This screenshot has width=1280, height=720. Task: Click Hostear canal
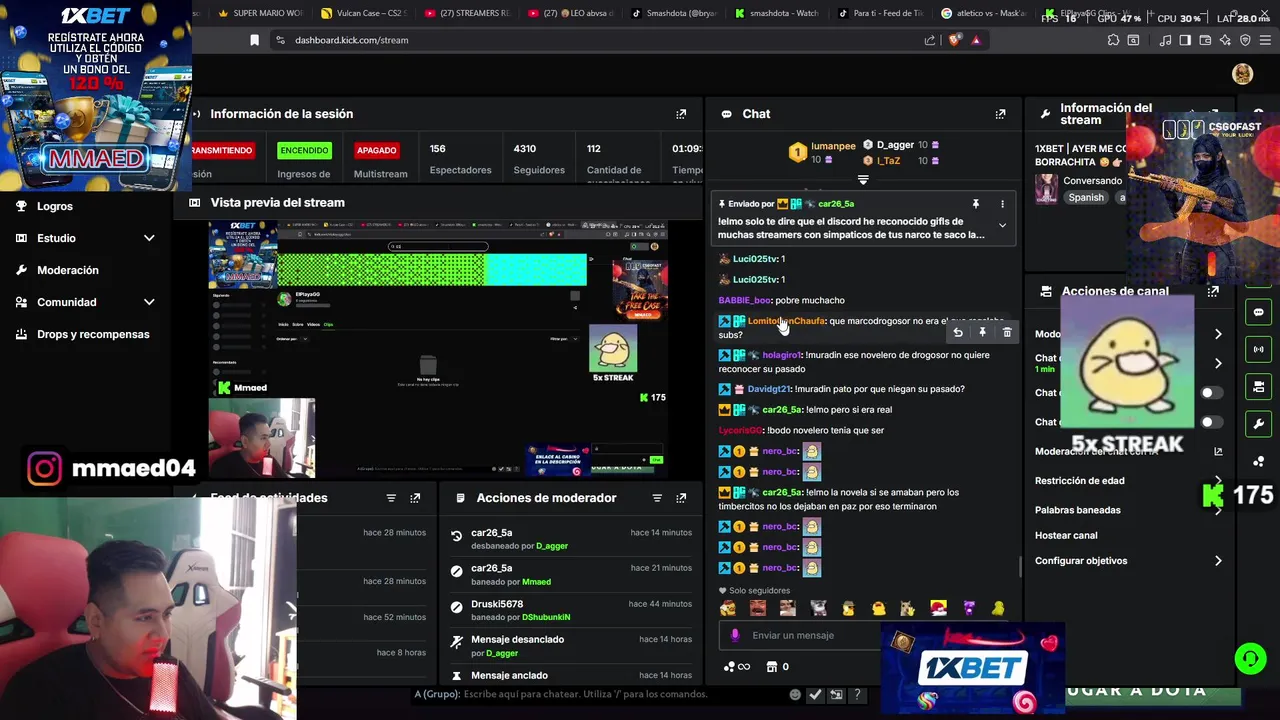(x=1066, y=536)
